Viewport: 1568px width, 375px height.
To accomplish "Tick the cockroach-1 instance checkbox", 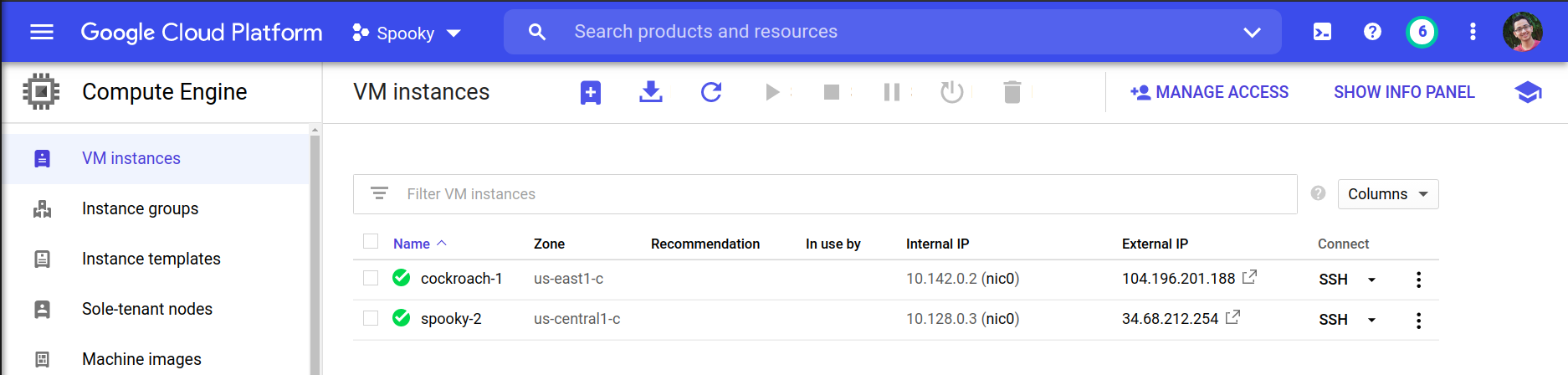I will pos(371,278).
